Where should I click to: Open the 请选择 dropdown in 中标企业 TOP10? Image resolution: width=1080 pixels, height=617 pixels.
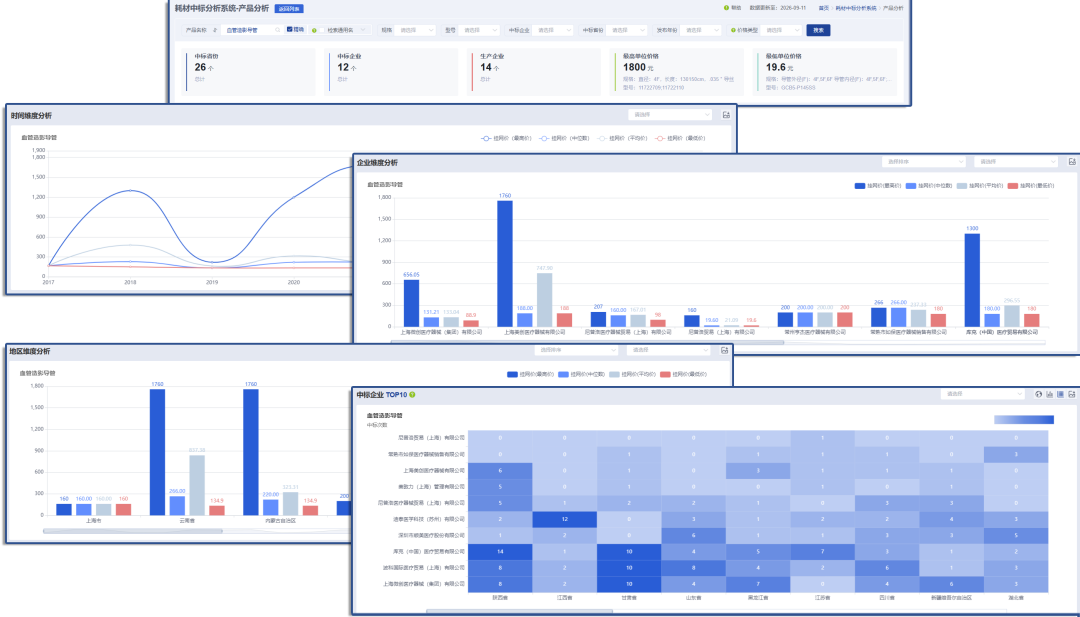click(983, 395)
